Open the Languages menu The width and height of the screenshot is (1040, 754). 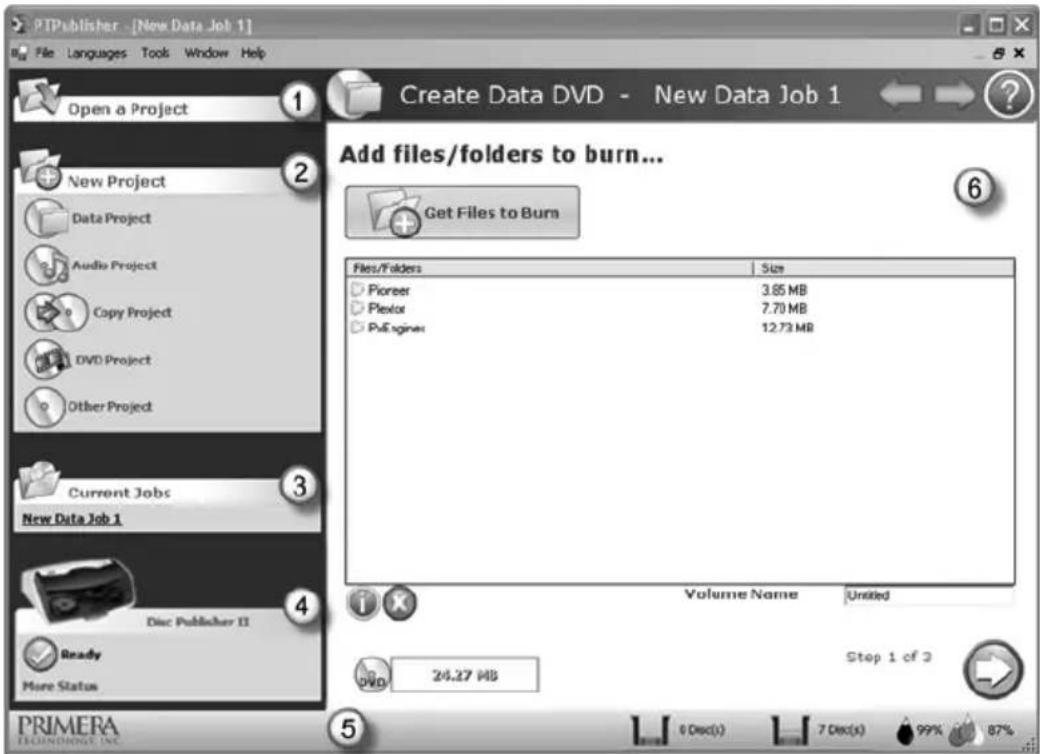point(96,53)
